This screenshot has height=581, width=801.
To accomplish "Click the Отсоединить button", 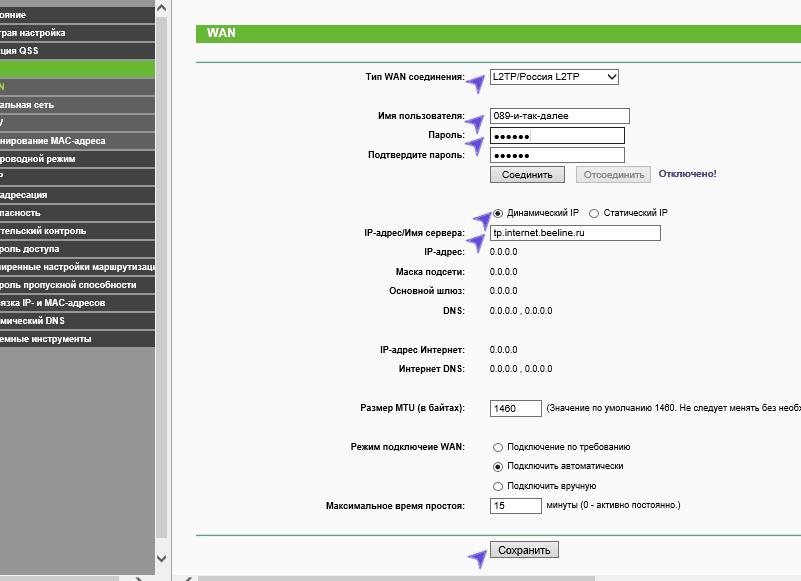I will [612, 174].
